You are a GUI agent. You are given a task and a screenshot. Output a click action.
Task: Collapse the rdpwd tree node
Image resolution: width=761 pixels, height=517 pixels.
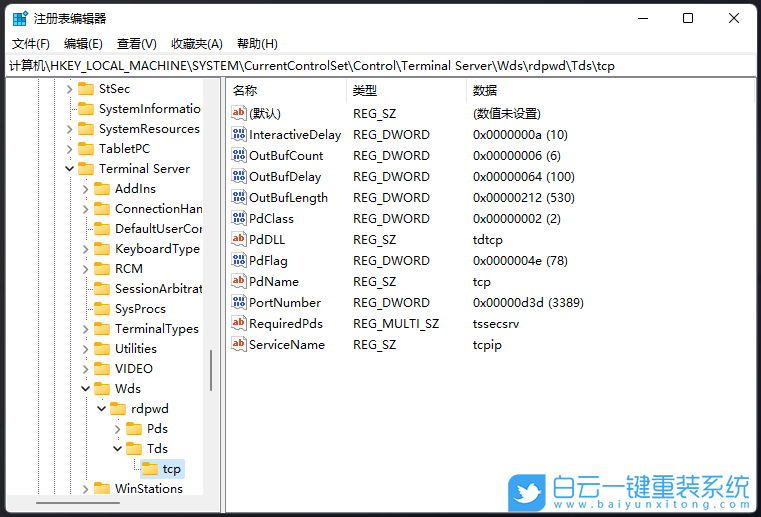pyautogui.click(x=101, y=409)
